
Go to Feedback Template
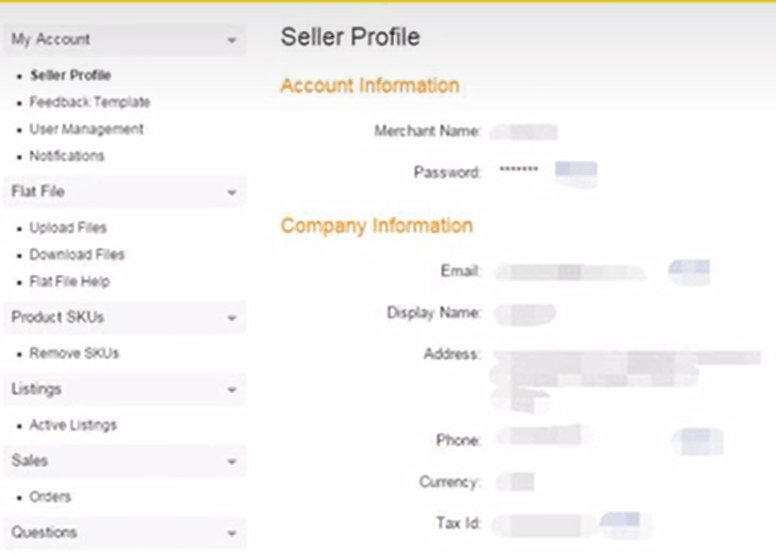(90, 102)
